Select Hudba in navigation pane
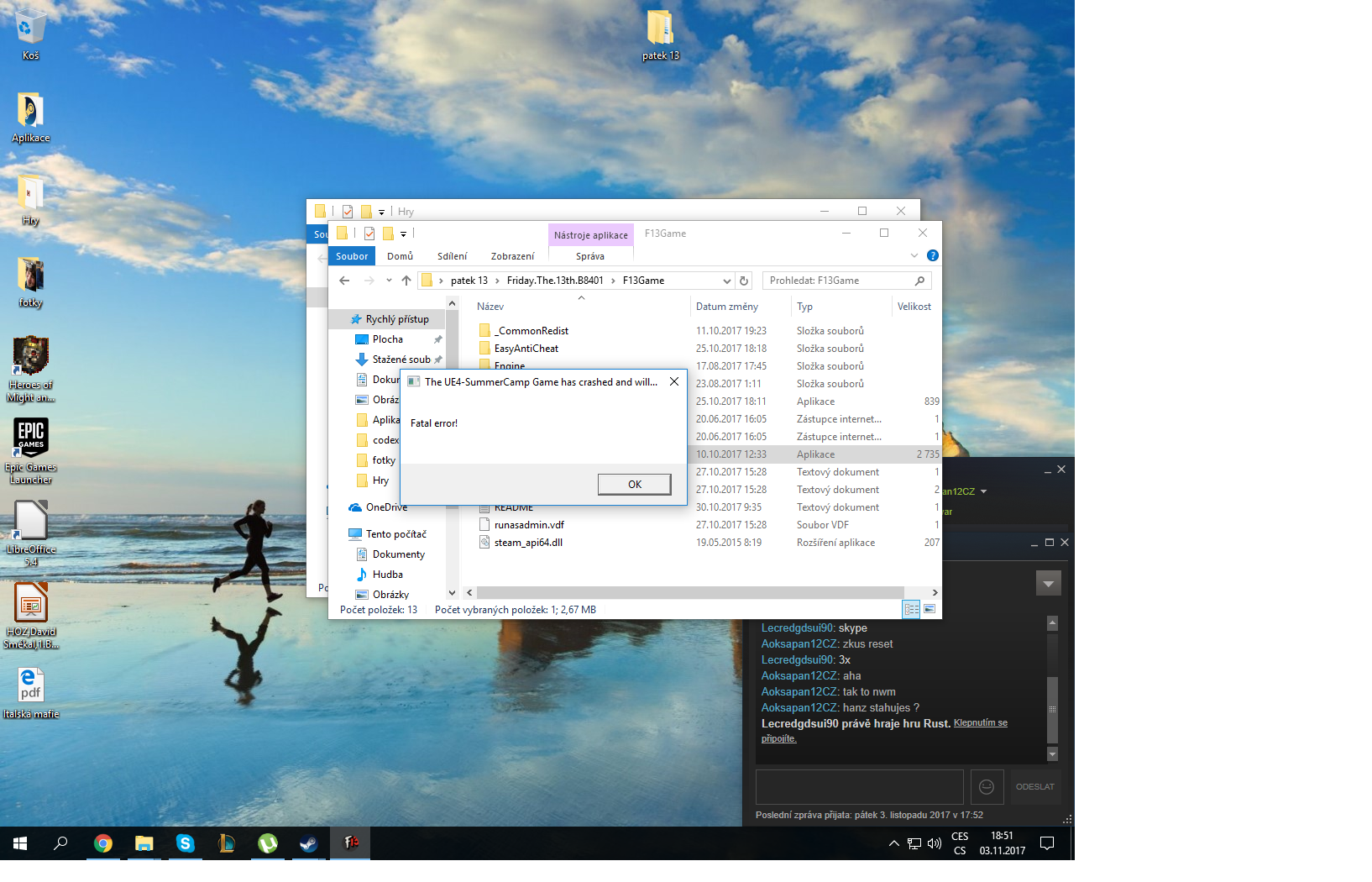The image size is (1372, 882). pyautogui.click(x=387, y=575)
